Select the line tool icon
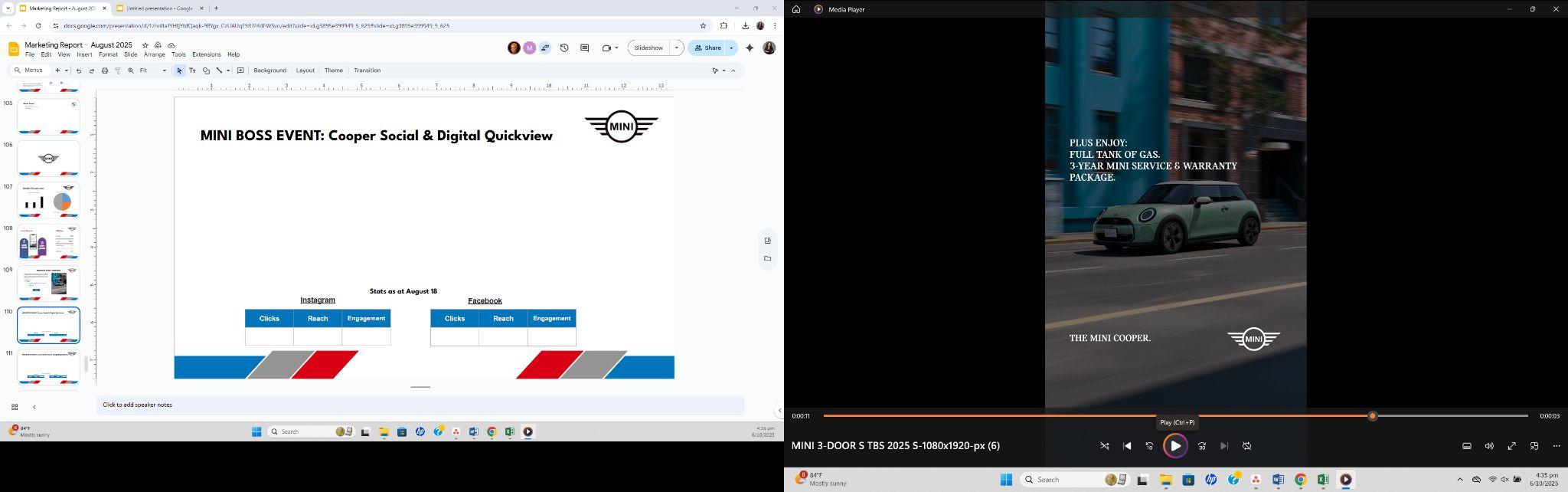The height and width of the screenshot is (492, 1568). [x=219, y=71]
